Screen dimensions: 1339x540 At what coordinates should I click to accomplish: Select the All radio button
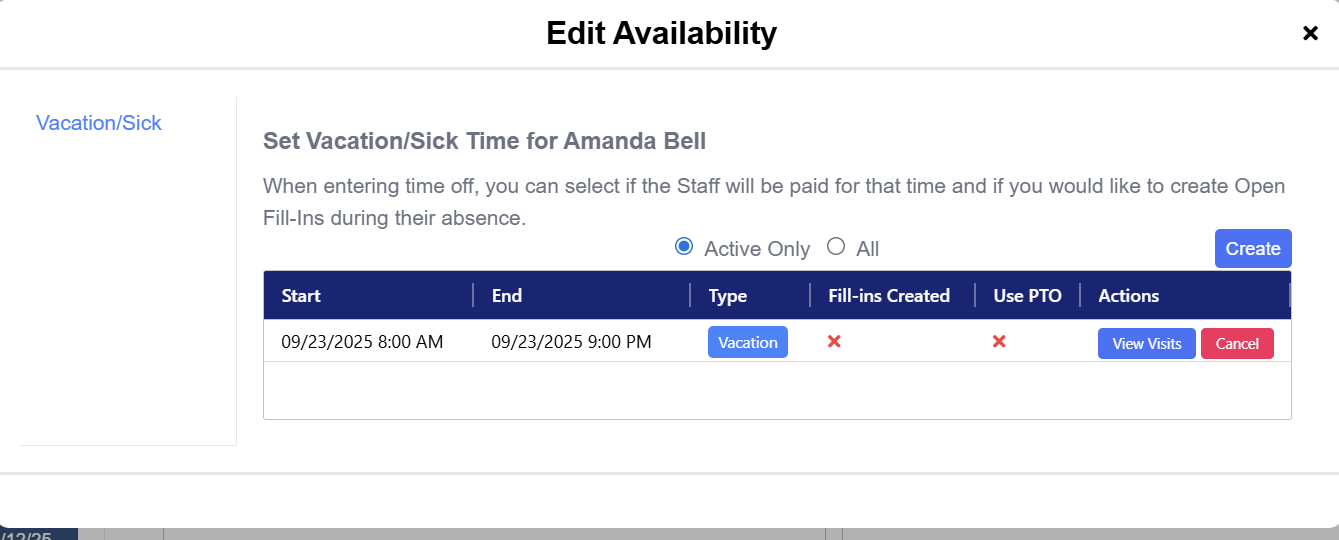pos(836,247)
